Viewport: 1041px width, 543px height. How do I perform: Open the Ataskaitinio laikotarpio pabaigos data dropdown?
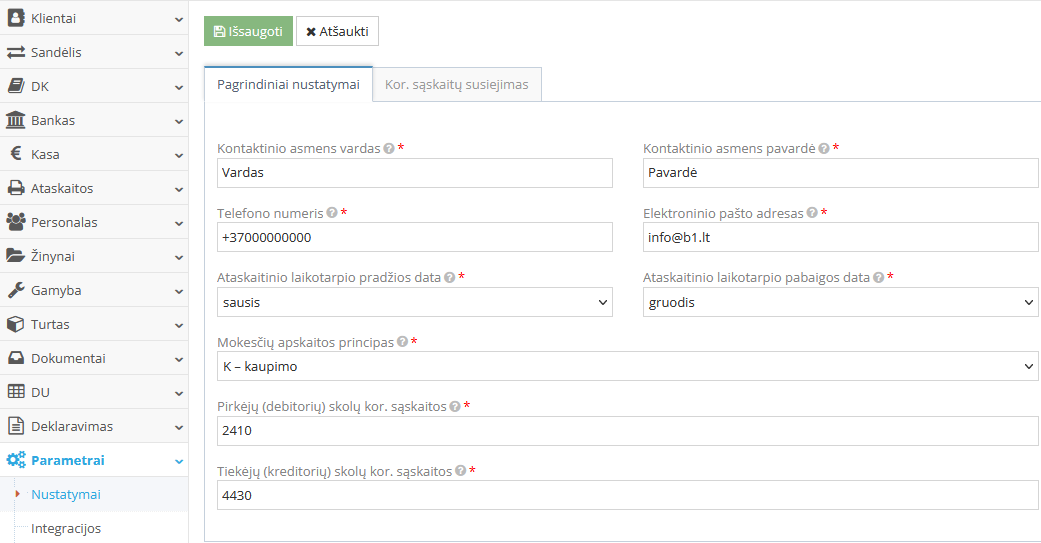pyautogui.click(x=840, y=302)
